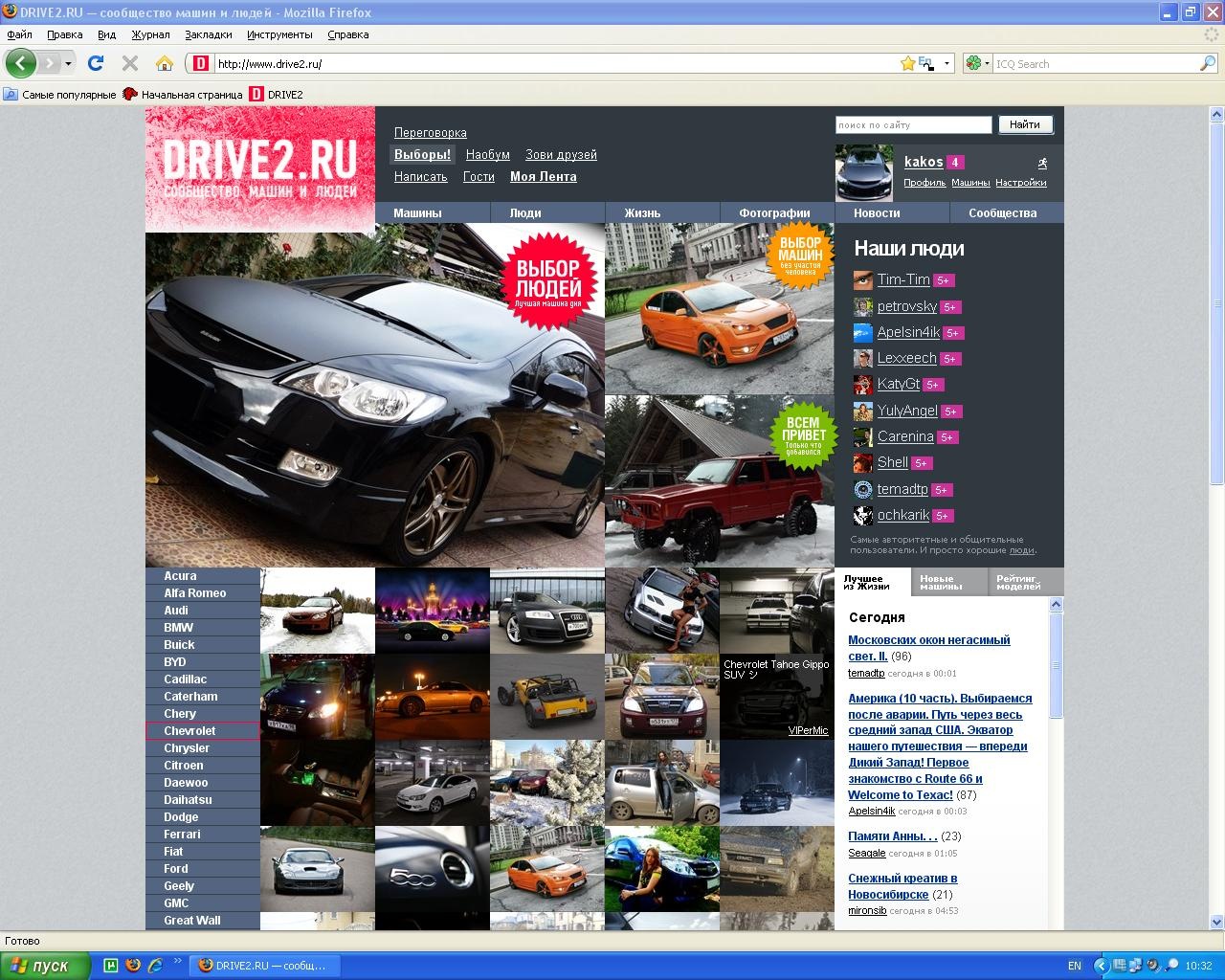Open Московских окон негасимый свет article
This screenshot has width=1225, height=980.
coord(929,648)
